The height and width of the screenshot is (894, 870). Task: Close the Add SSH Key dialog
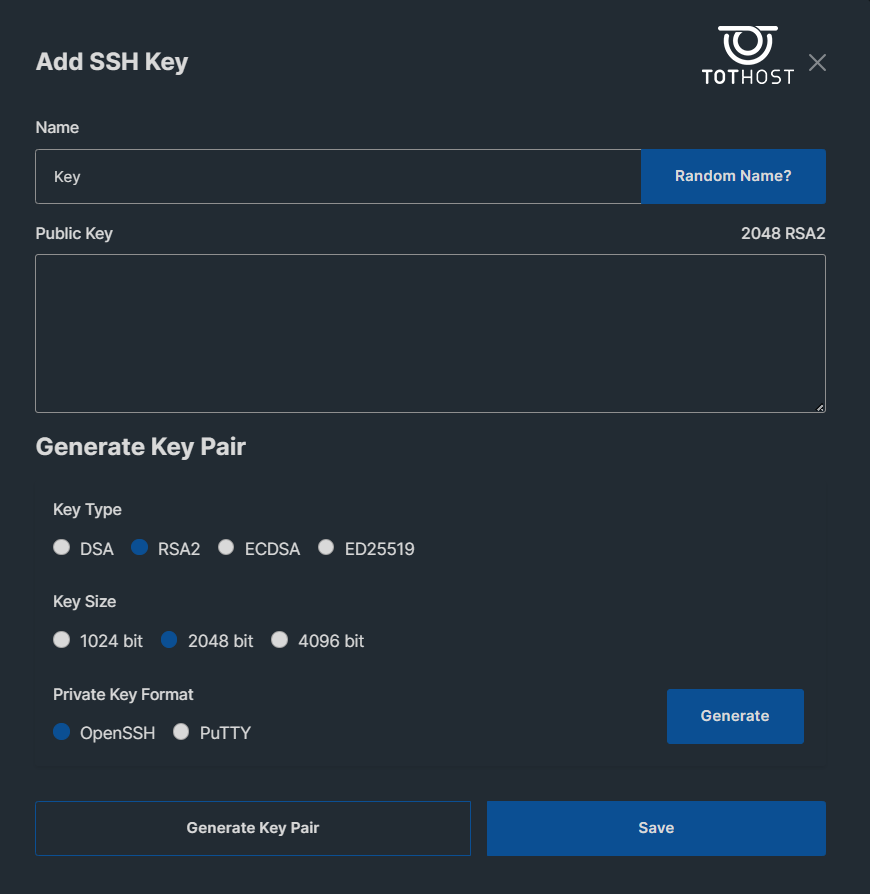click(817, 63)
